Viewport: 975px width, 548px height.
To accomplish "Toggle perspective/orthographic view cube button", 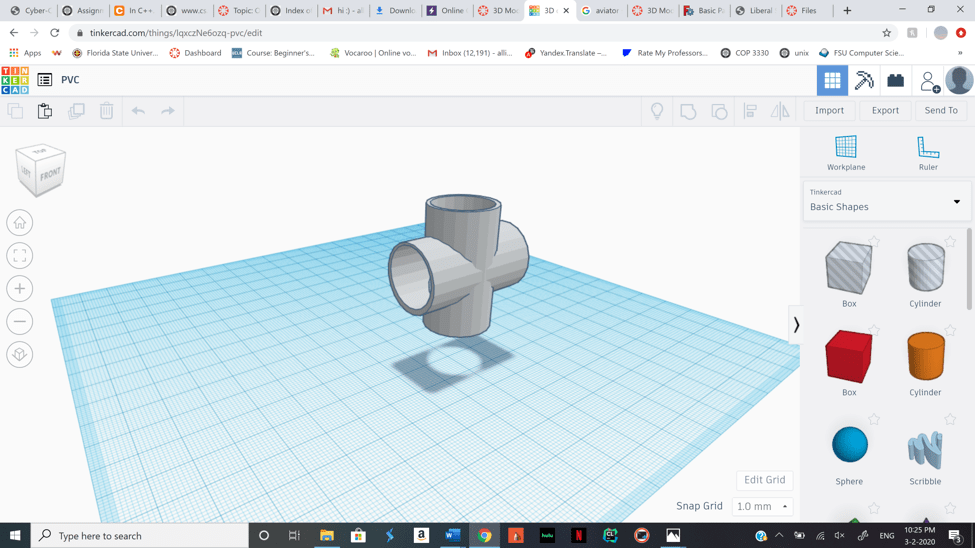I will (20, 355).
